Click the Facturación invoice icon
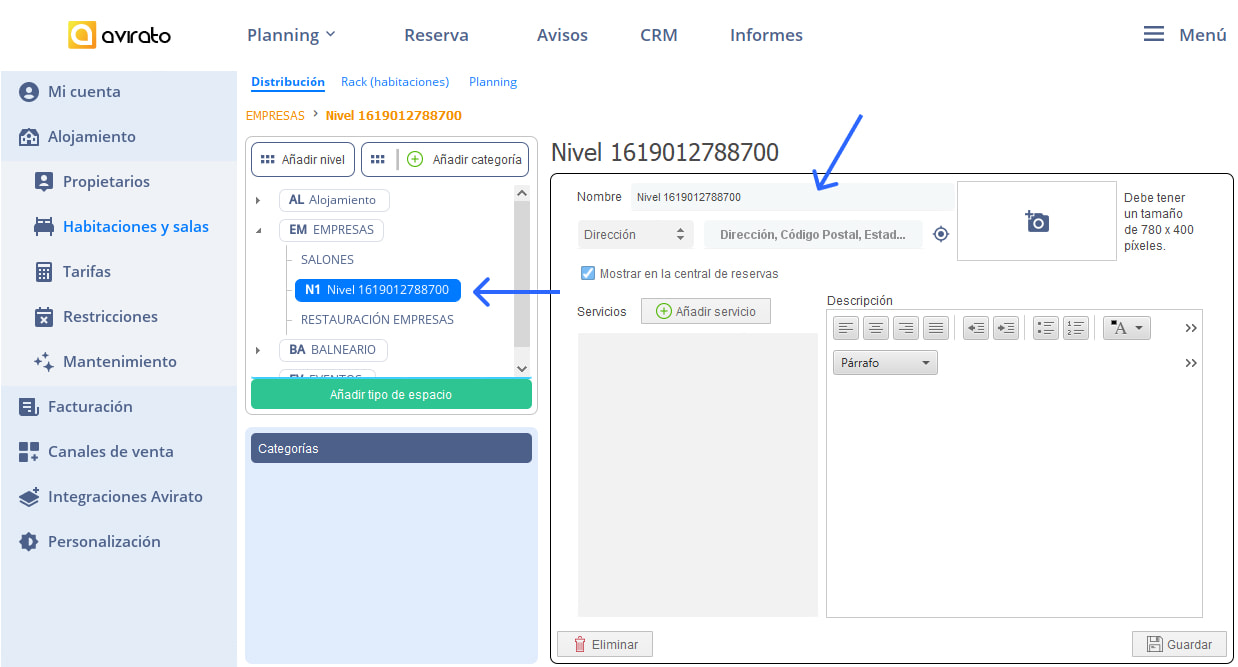Screen dimensions: 1238x667 [29, 407]
